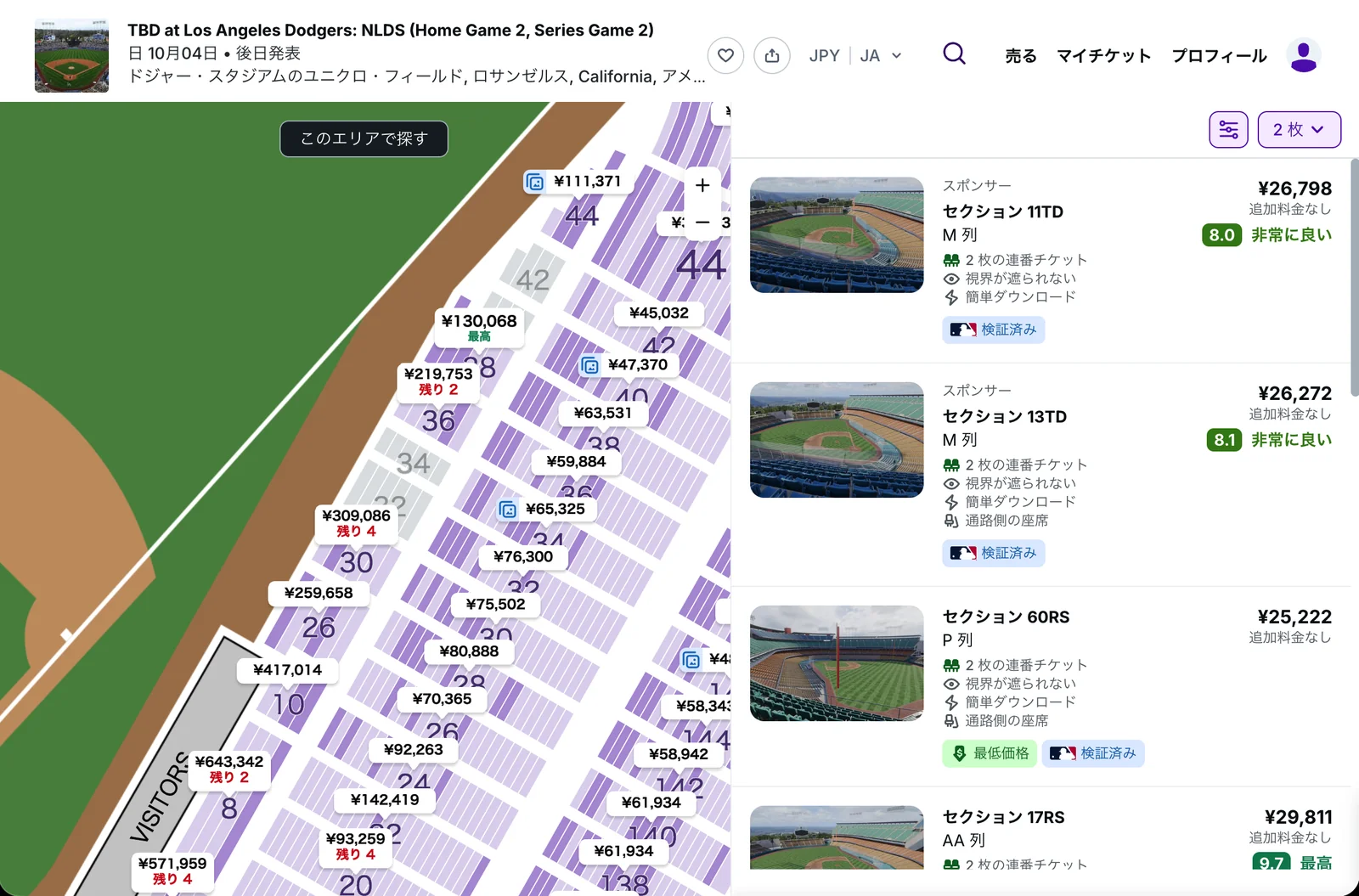Pick the ¥76,300 map price tag
This screenshot has width=1359, height=896.
(x=523, y=557)
